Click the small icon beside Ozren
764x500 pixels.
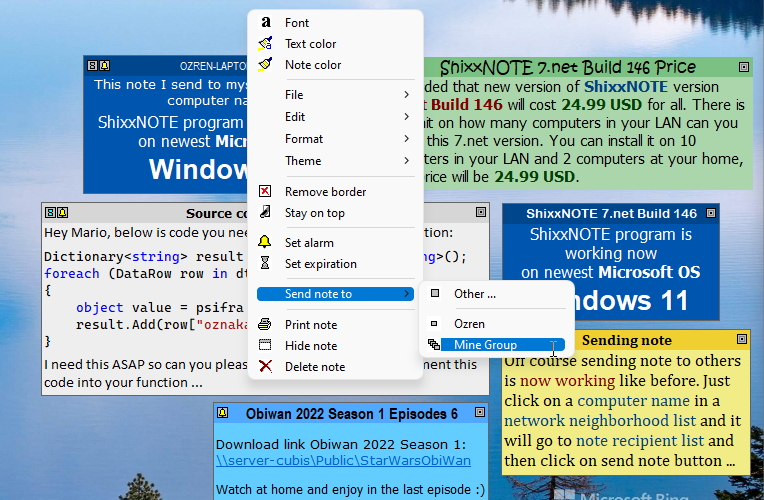tap(434, 323)
